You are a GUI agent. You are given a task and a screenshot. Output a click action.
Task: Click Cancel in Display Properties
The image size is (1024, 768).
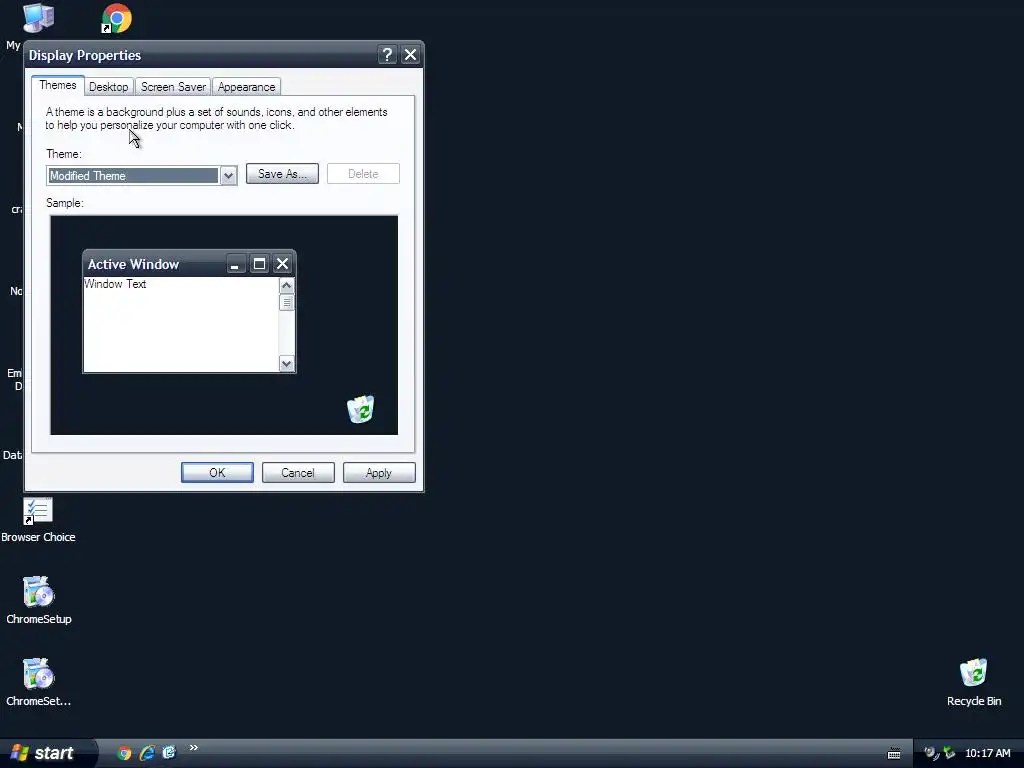298,473
